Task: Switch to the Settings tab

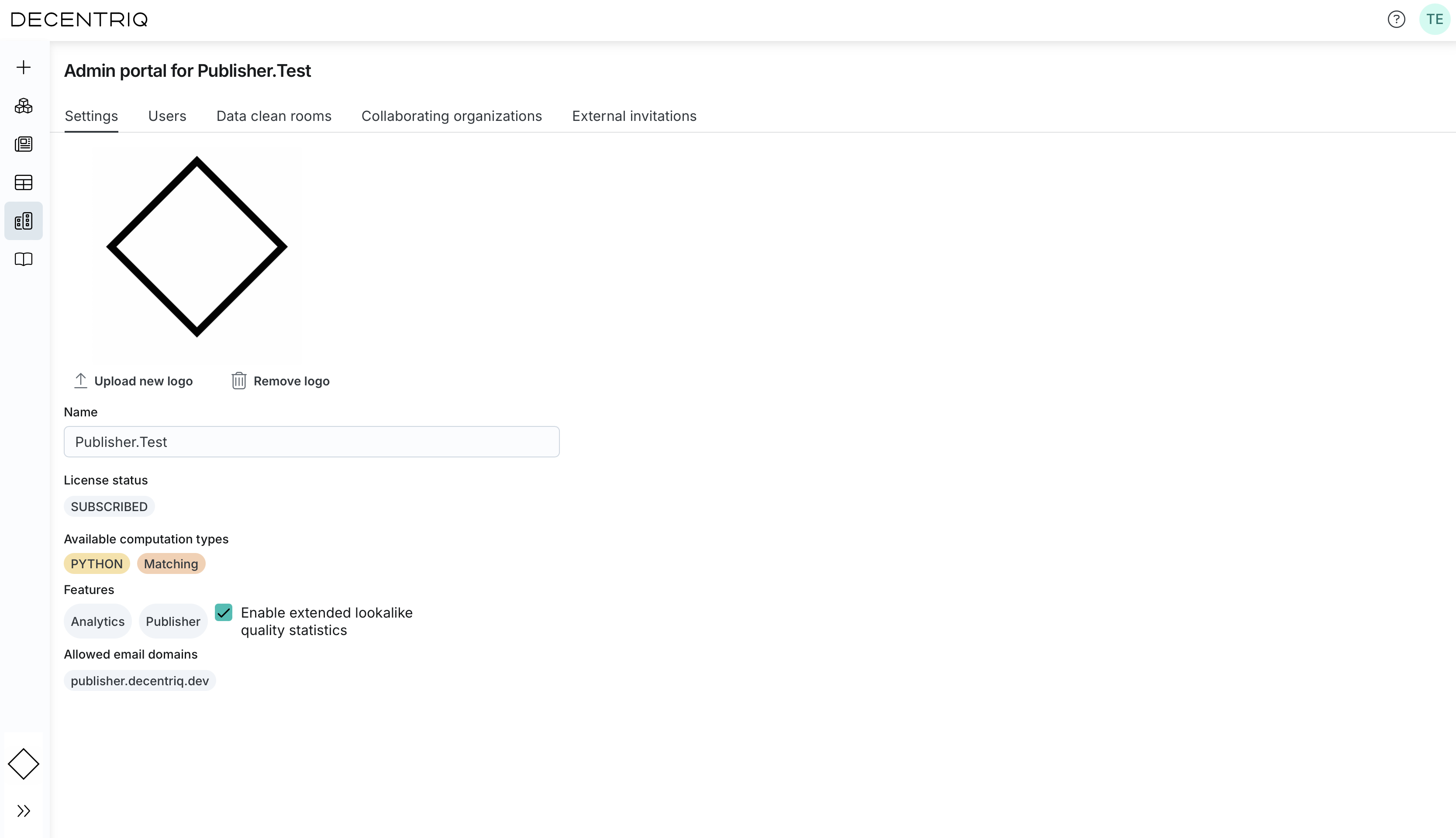Action: click(92, 116)
